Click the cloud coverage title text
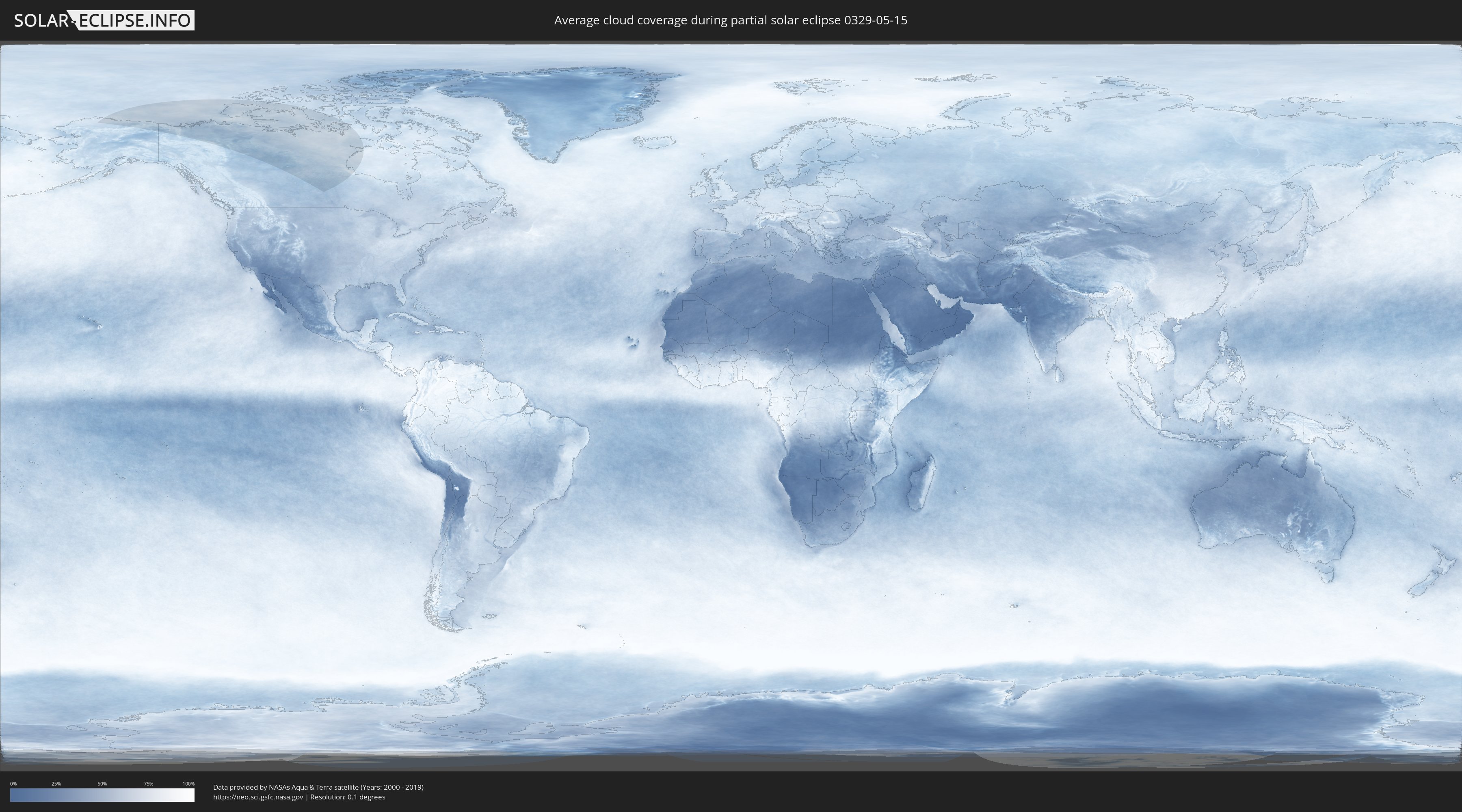Image resolution: width=1462 pixels, height=812 pixels. 731,20
